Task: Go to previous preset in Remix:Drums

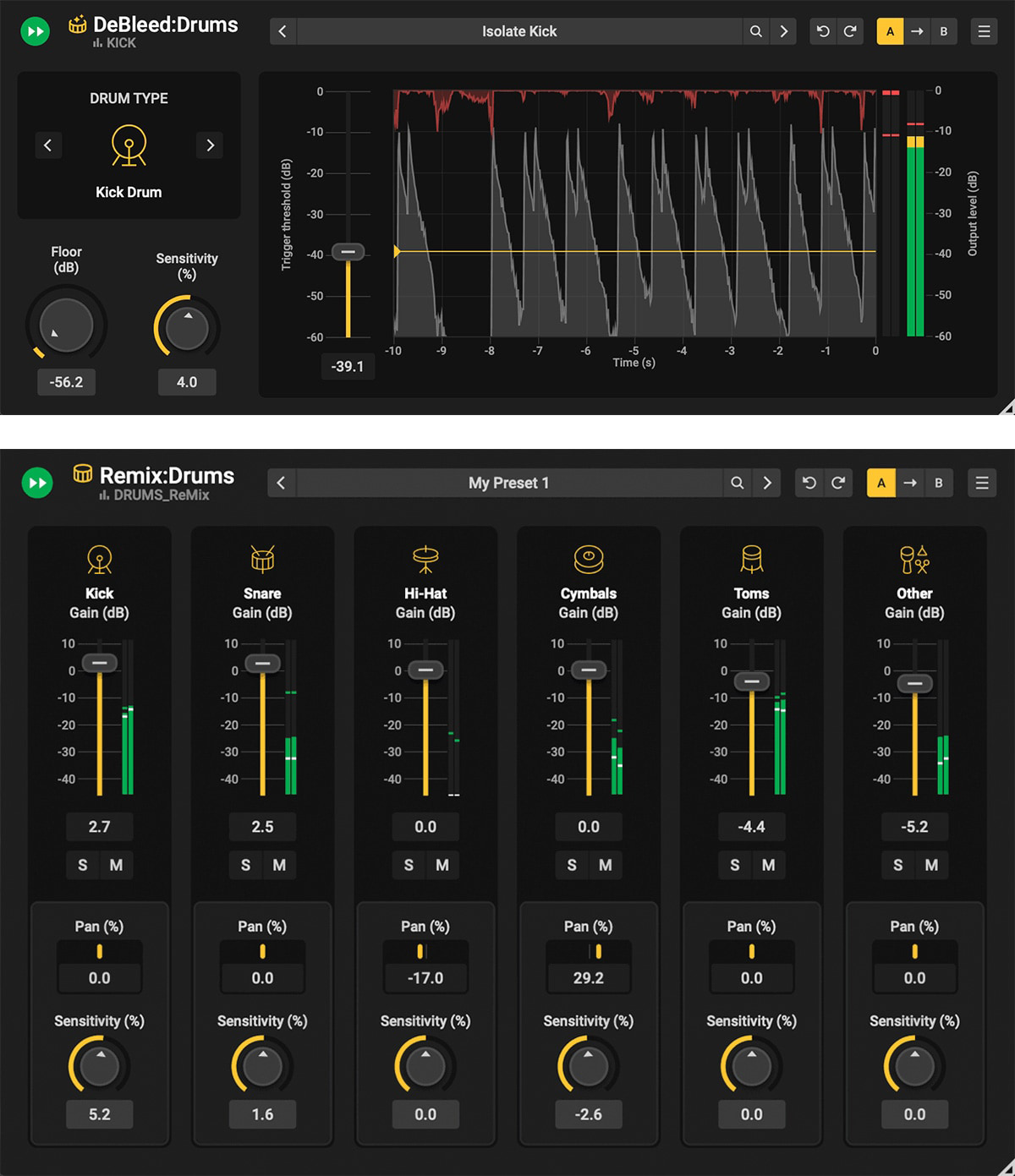Action: tap(281, 483)
